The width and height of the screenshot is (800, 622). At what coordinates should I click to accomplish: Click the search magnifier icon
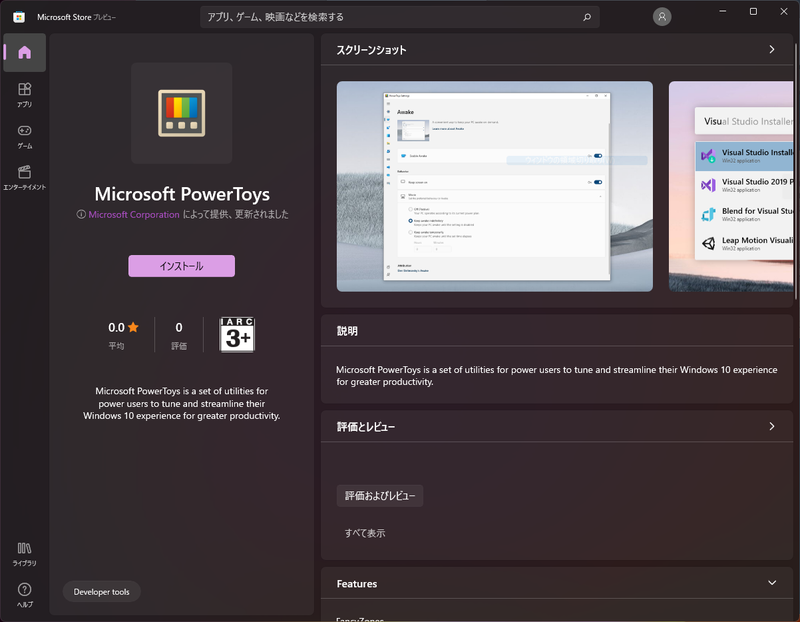point(586,17)
